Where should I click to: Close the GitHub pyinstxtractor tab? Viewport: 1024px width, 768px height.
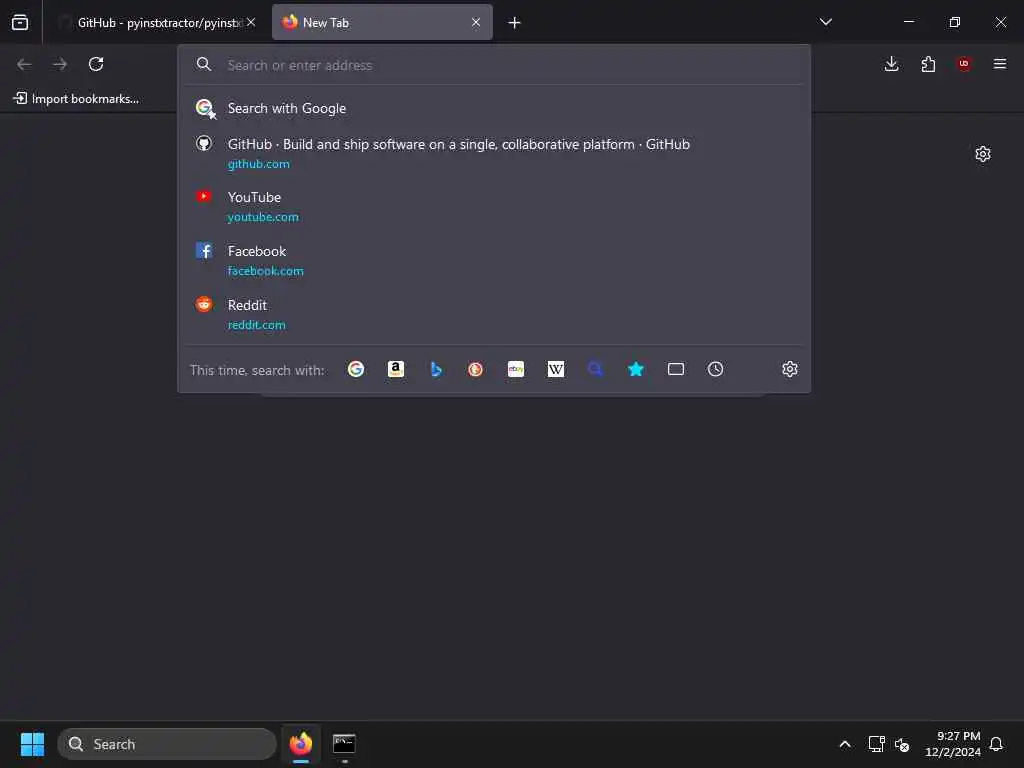pyautogui.click(x=251, y=23)
